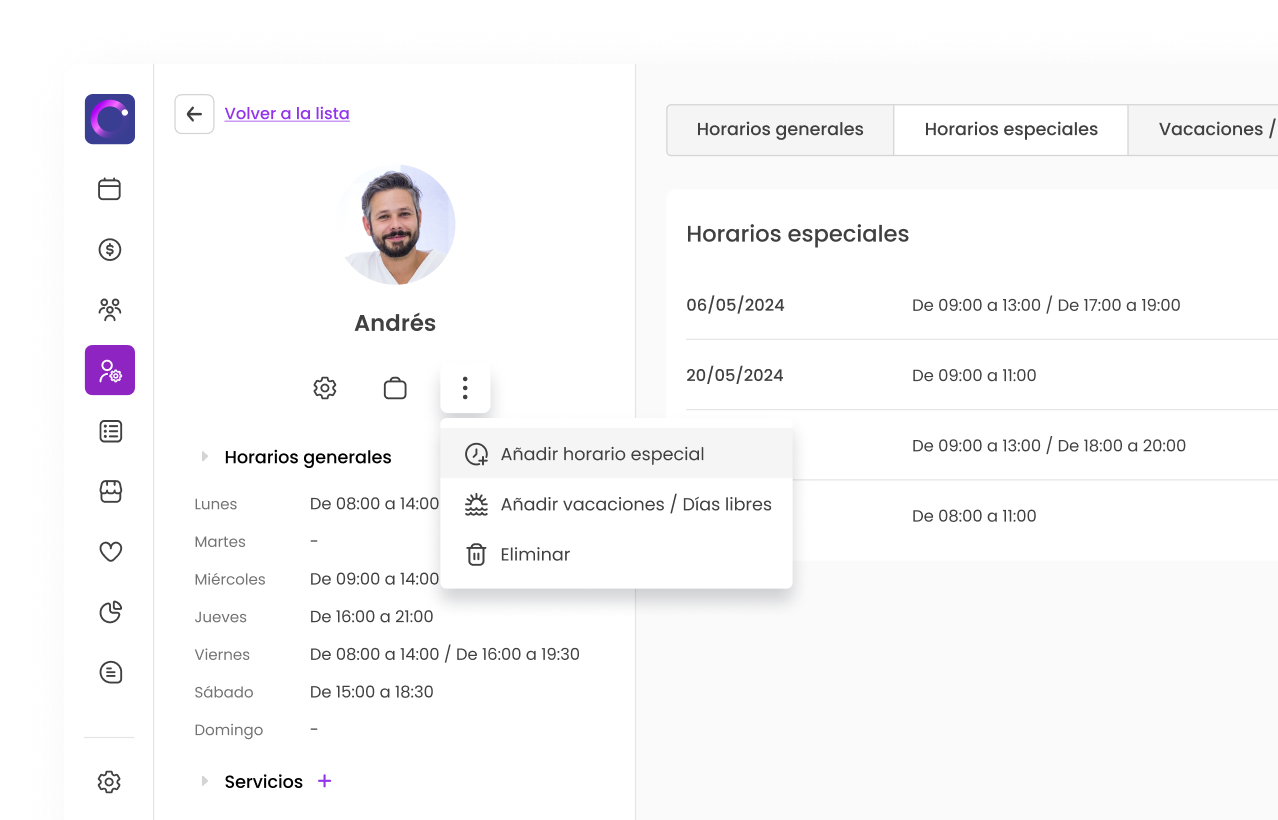Click the Miércoles row label
Viewport: 1278px width, 820px height.
point(230,579)
